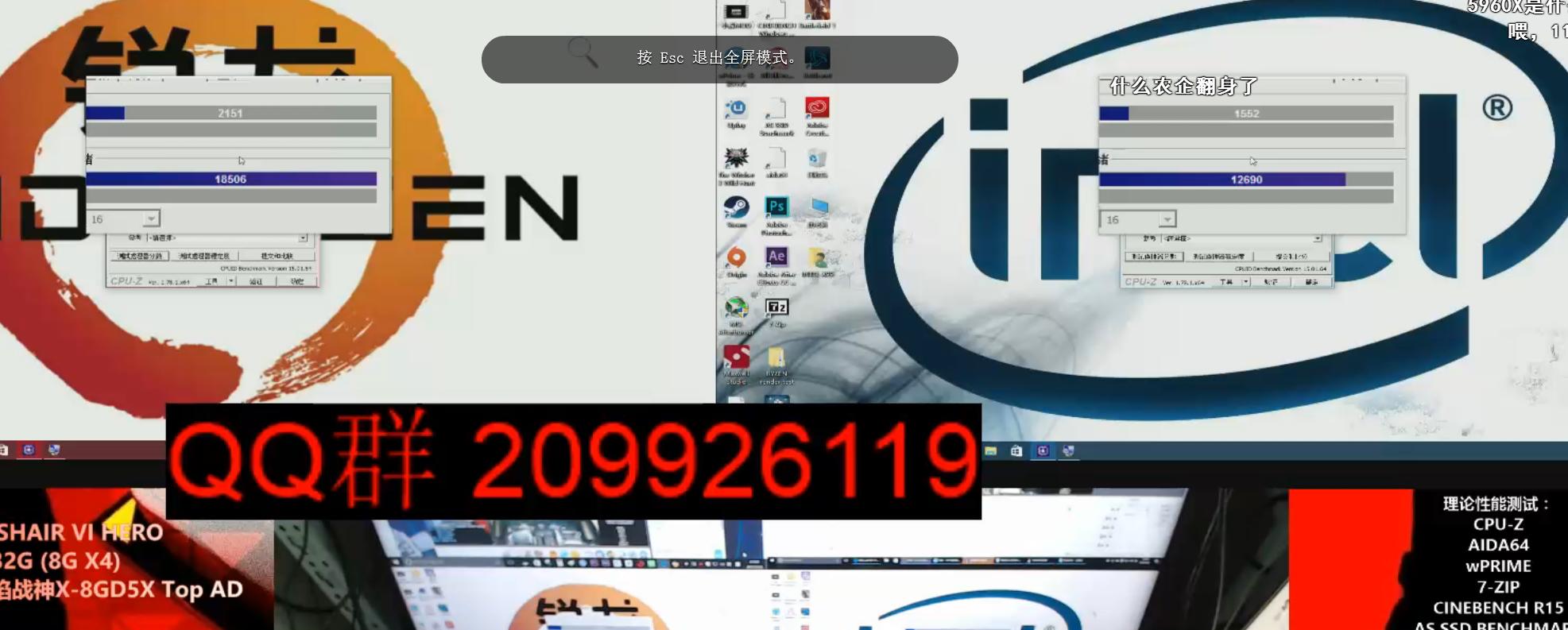This screenshot has height=630, width=1568.
Task: Open the Tools dropdown arrow in AMD CPU-Z
Action: (x=231, y=281)
